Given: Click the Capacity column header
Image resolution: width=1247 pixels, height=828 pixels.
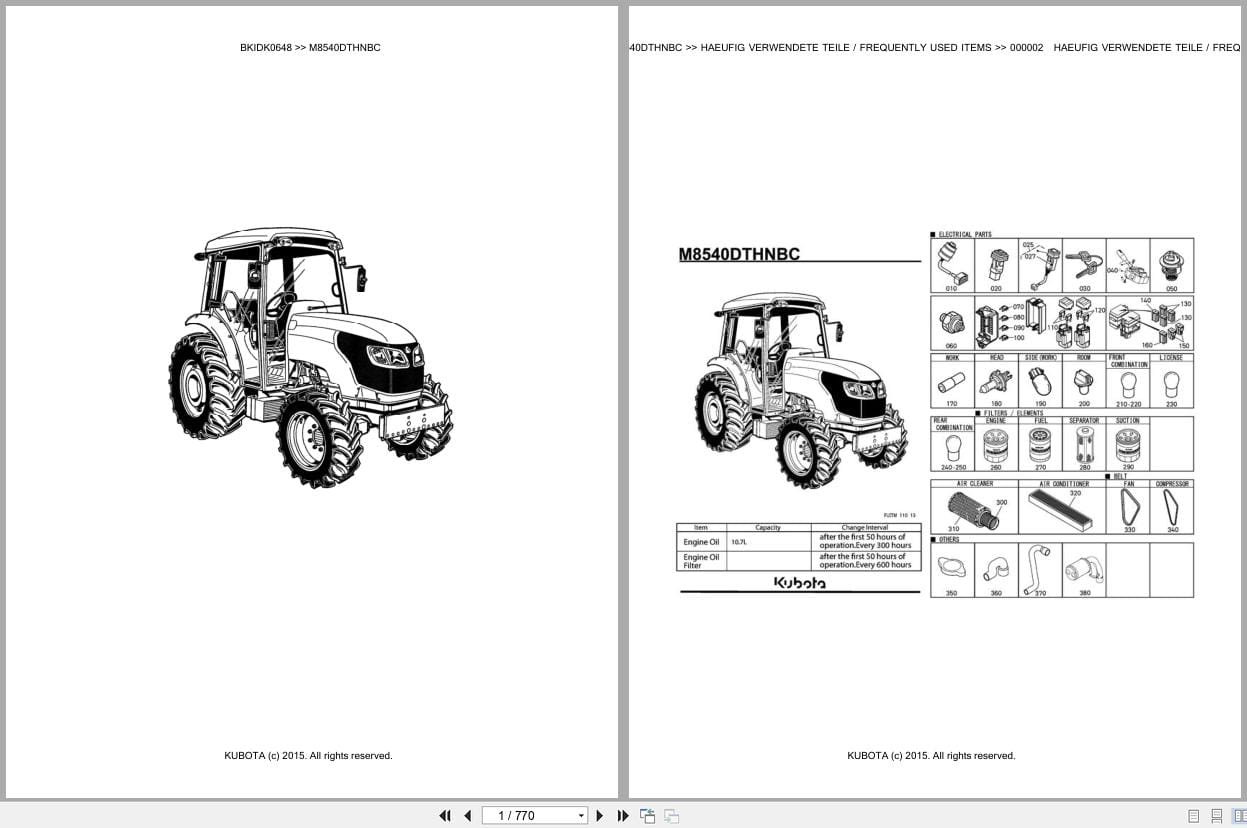Looking at the screenshot, I should (x=768, y=527).
